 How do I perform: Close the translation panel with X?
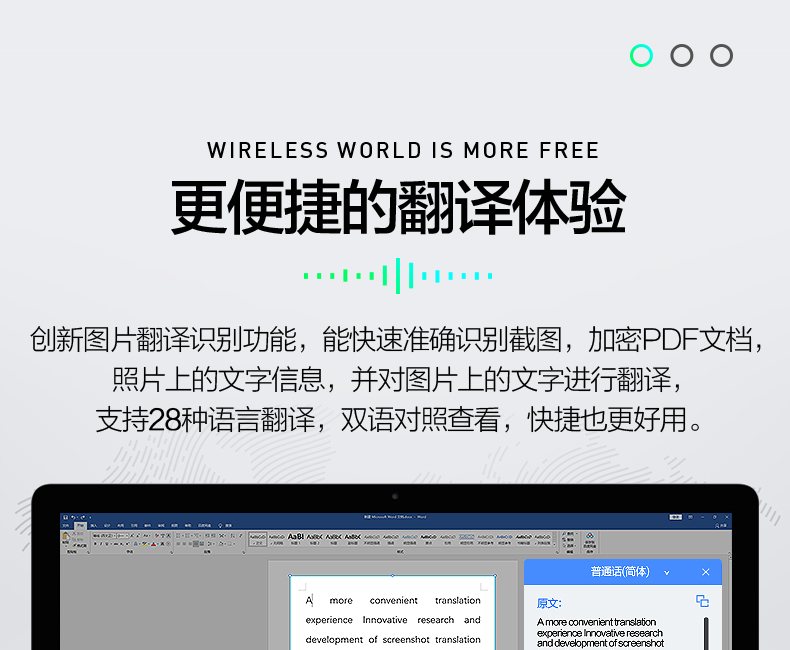pos(705,572)
